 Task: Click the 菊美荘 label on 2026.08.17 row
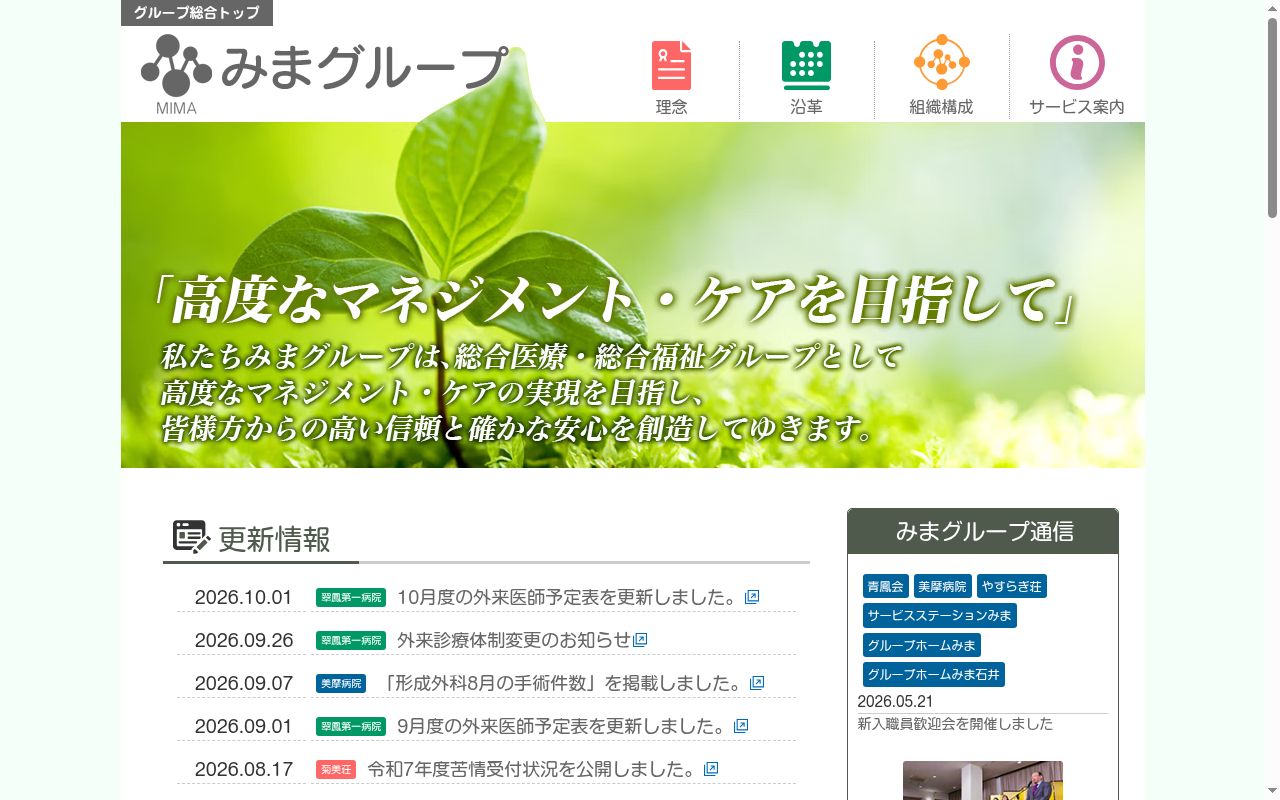point(336,769)
